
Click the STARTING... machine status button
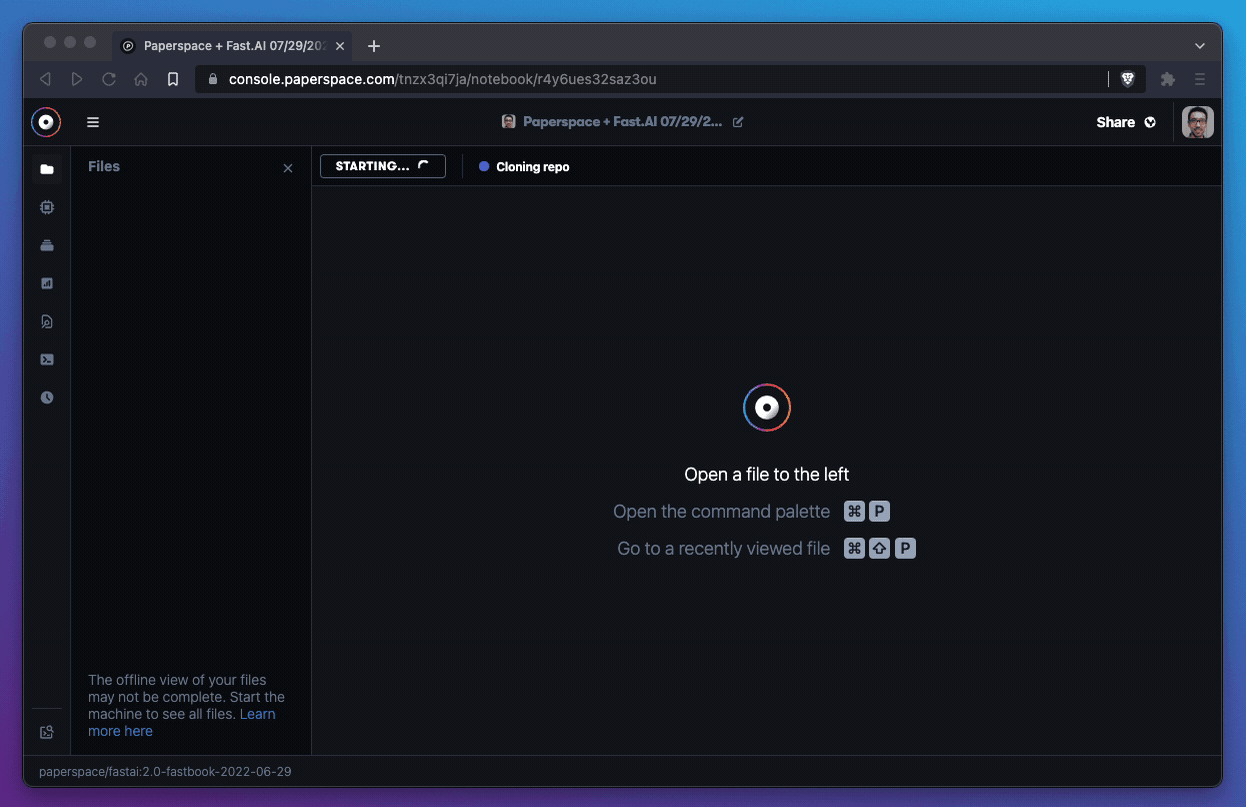(382, 166)
